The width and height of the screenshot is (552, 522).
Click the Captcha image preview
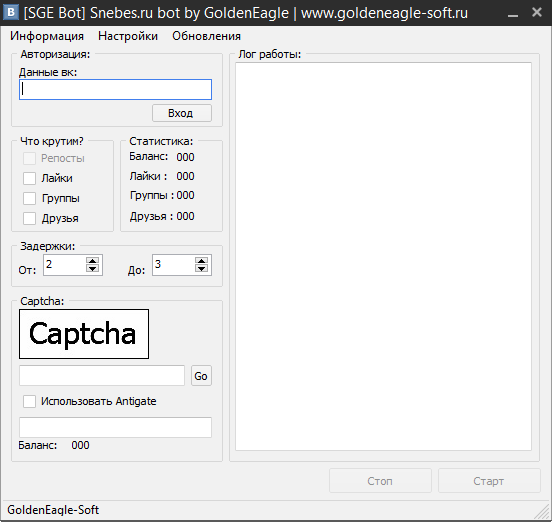84,334
